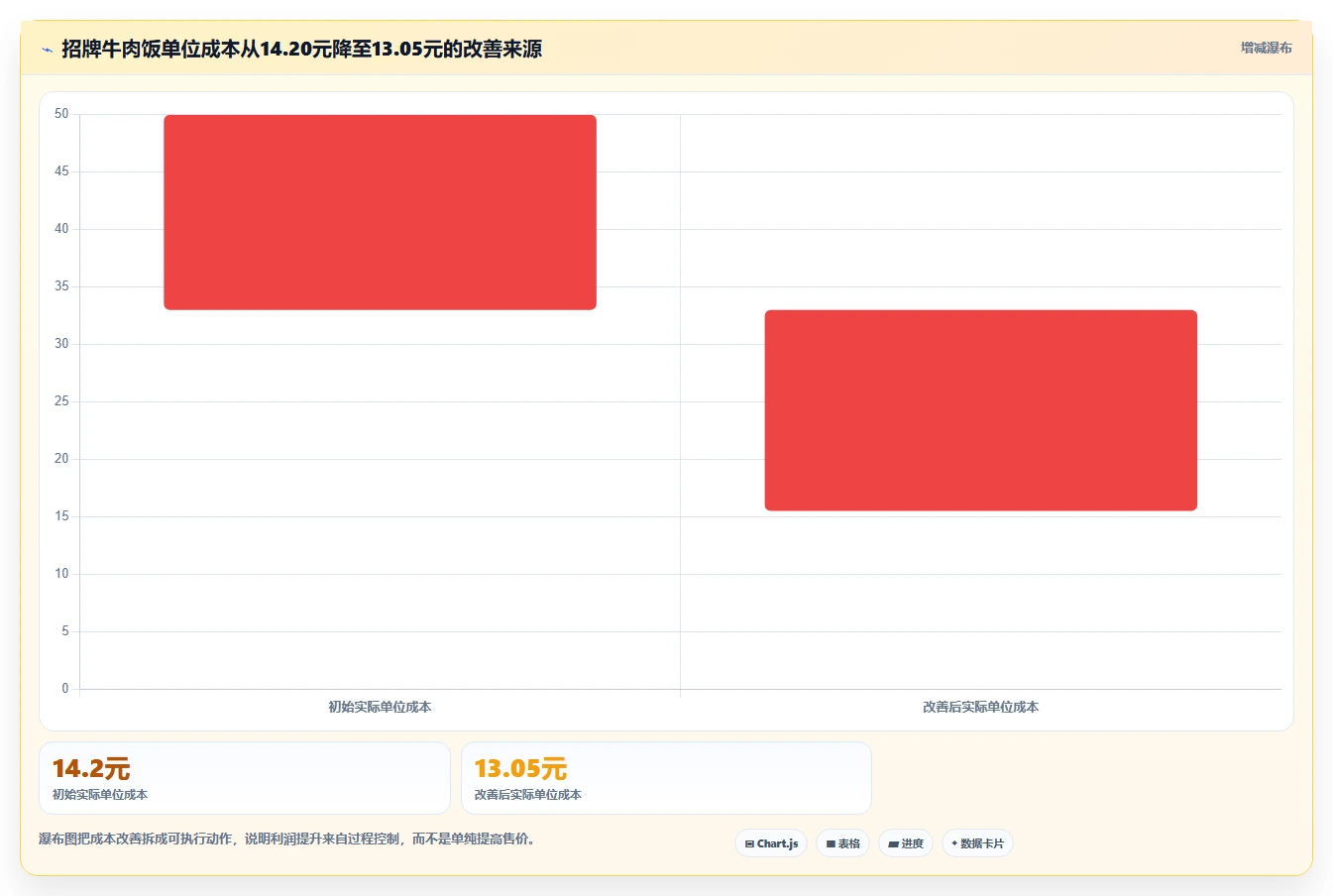The width and height of the screenshot is (1333, 896).
Task: Click the y-axis value 0
Action: pyautogui.click(x=65, y=689)
